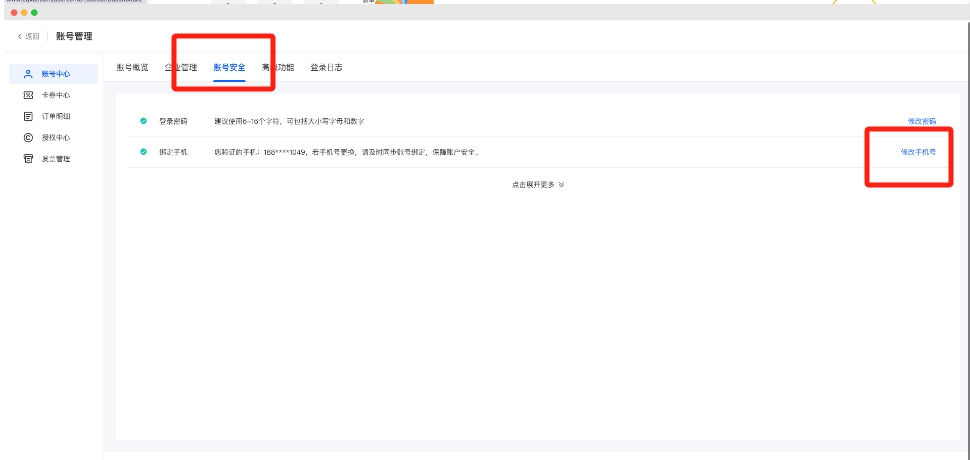Switch to the 登录日志 tab

tap(327, 67)
